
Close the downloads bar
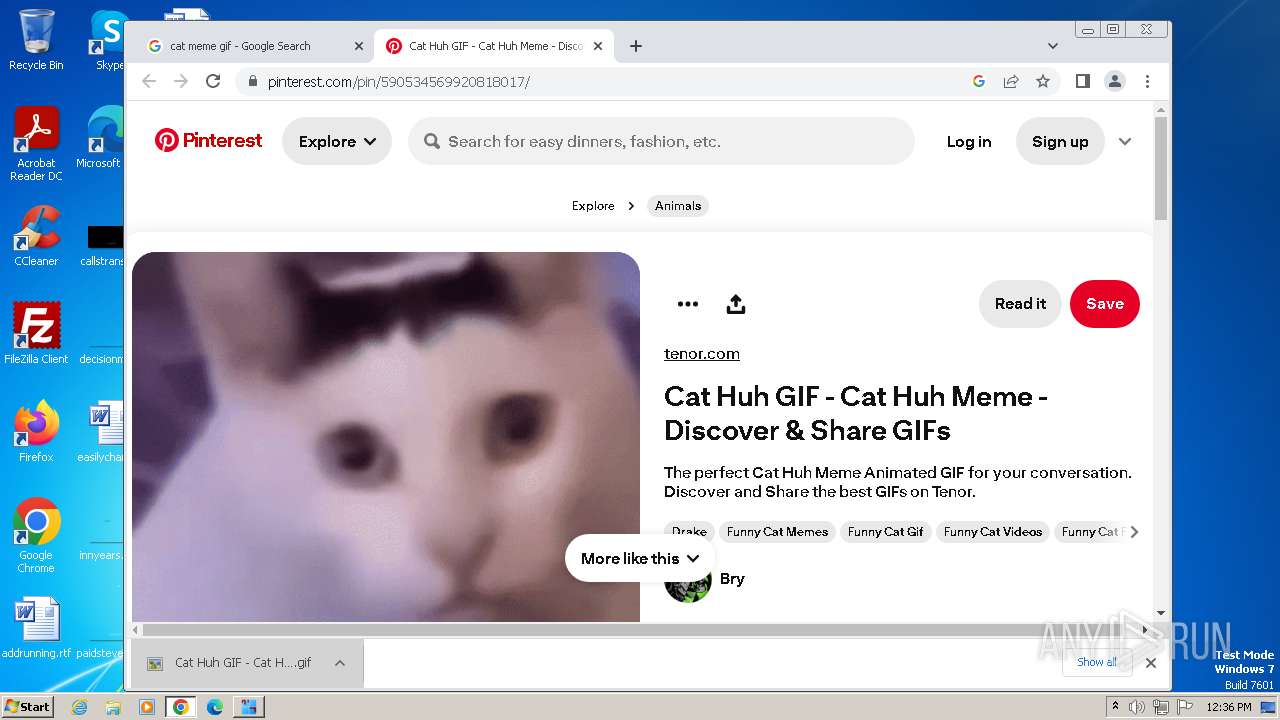[x=1151, y=663]
